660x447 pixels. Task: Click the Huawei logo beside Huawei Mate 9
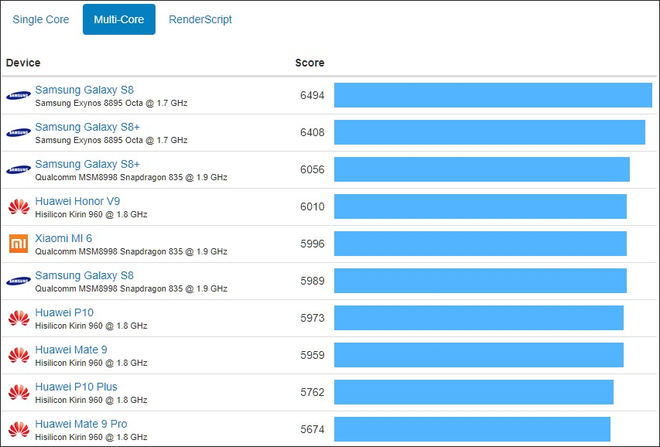(x=18, y=355)
